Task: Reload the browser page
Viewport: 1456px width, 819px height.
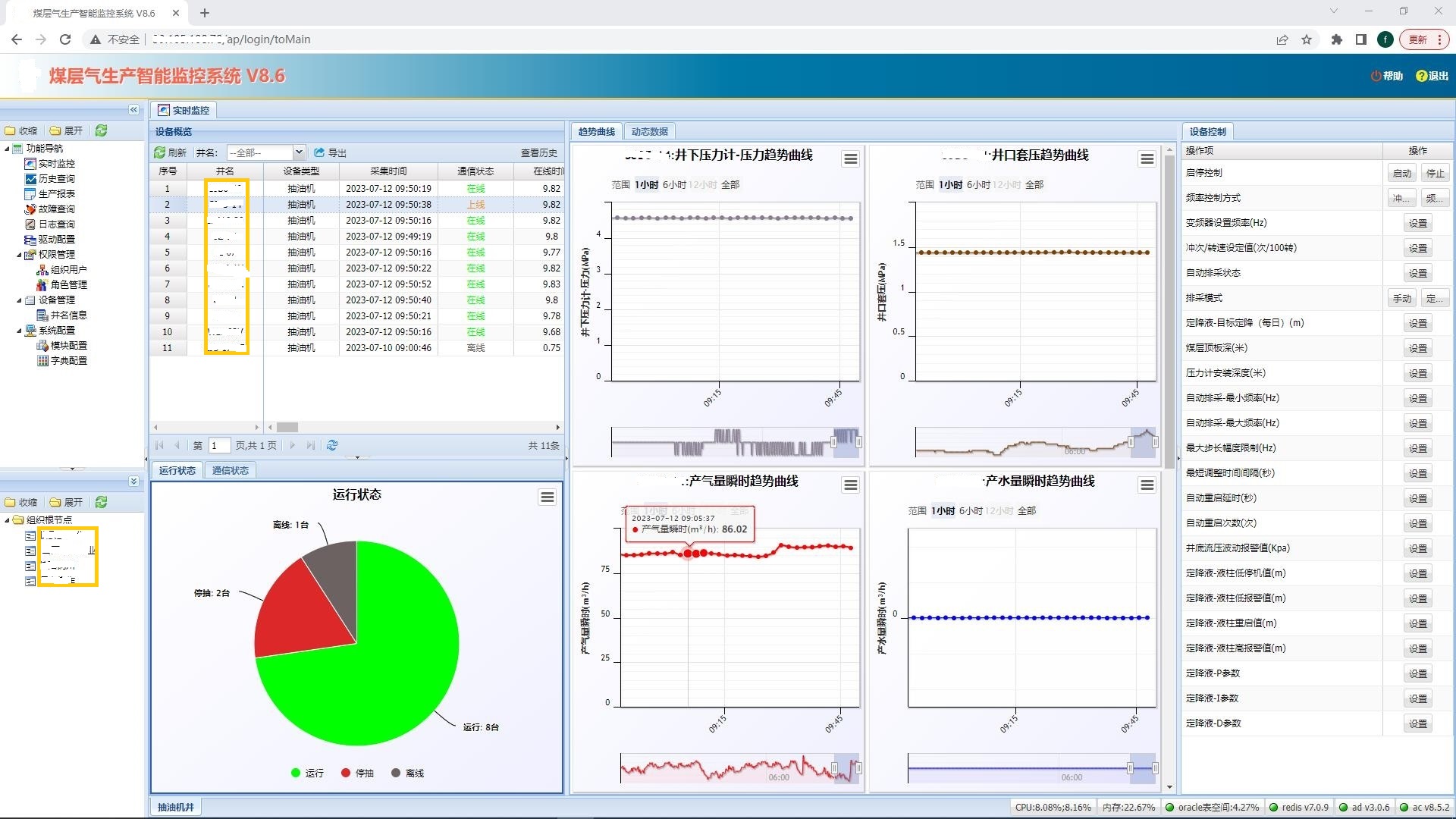Action: pyautogui.click(x=65, y=39)
